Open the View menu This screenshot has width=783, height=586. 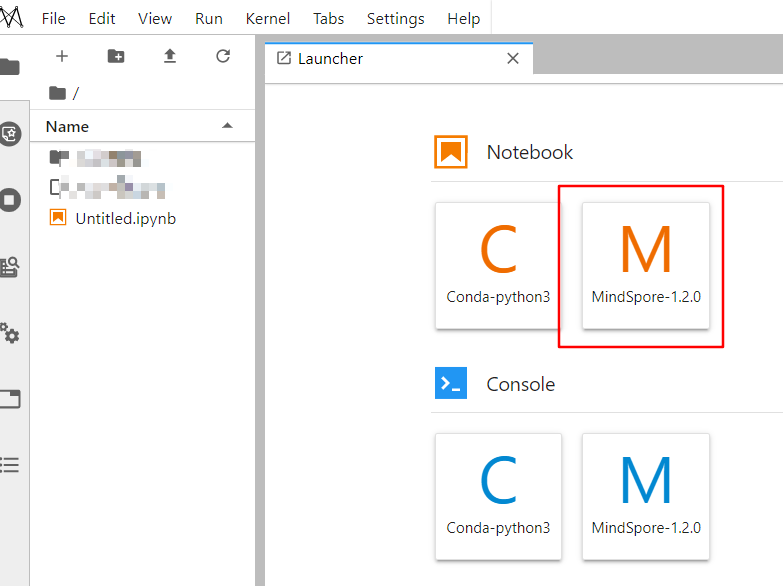155,18
